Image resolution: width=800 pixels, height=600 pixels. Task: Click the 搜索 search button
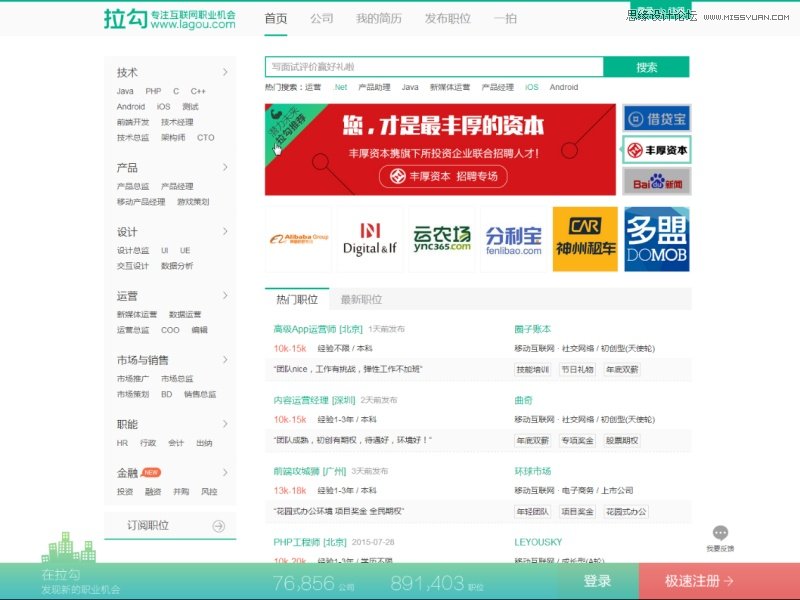646,67
